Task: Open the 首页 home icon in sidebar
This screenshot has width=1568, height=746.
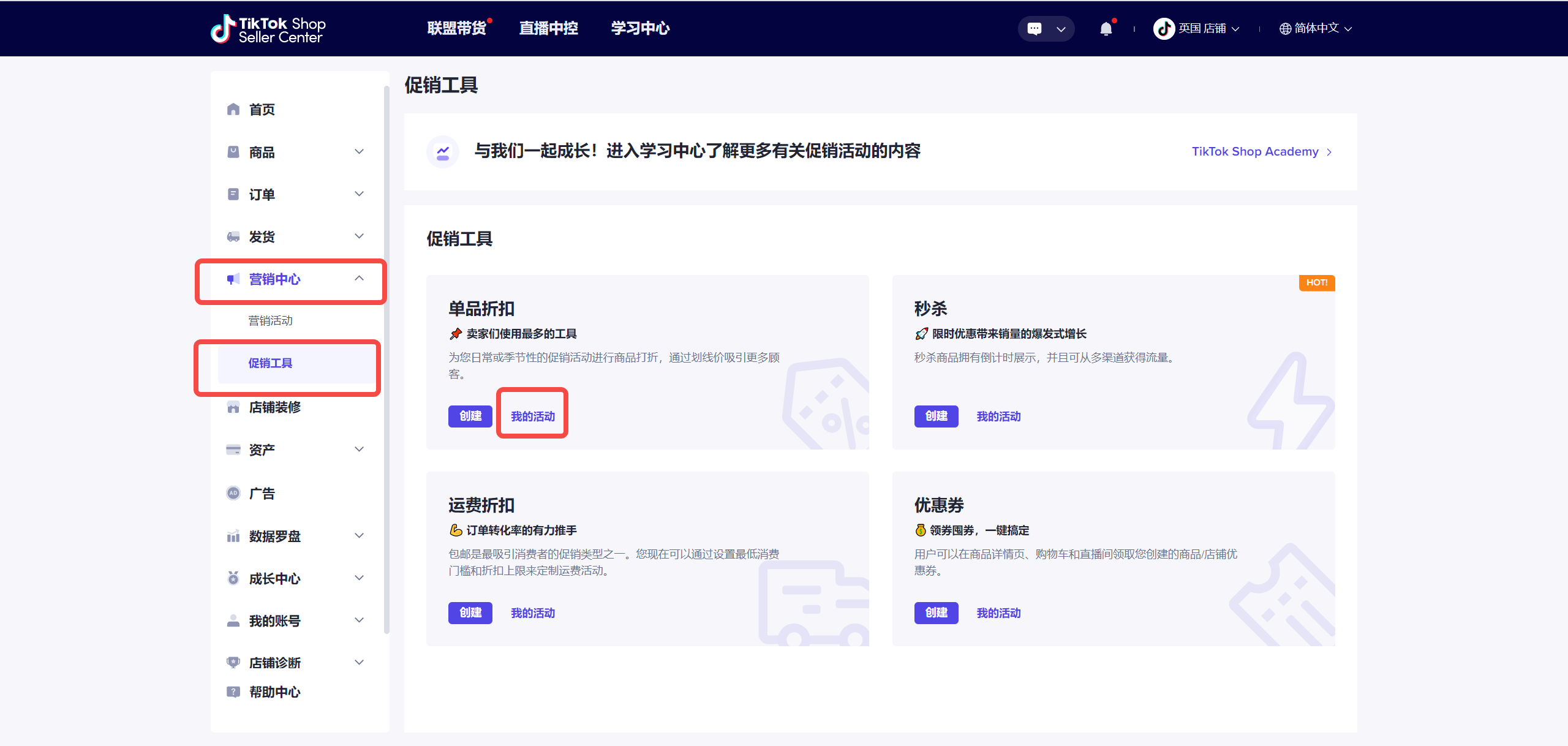Action: click(233, 109)
